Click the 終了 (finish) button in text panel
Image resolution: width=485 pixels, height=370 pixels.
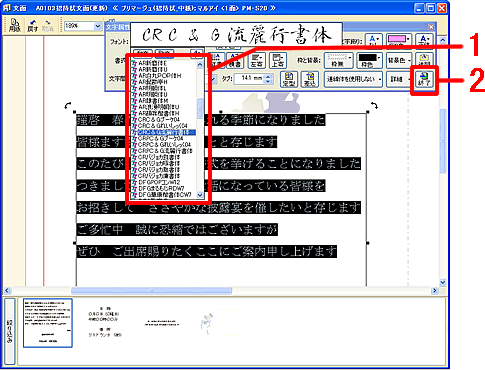[424, 79]
